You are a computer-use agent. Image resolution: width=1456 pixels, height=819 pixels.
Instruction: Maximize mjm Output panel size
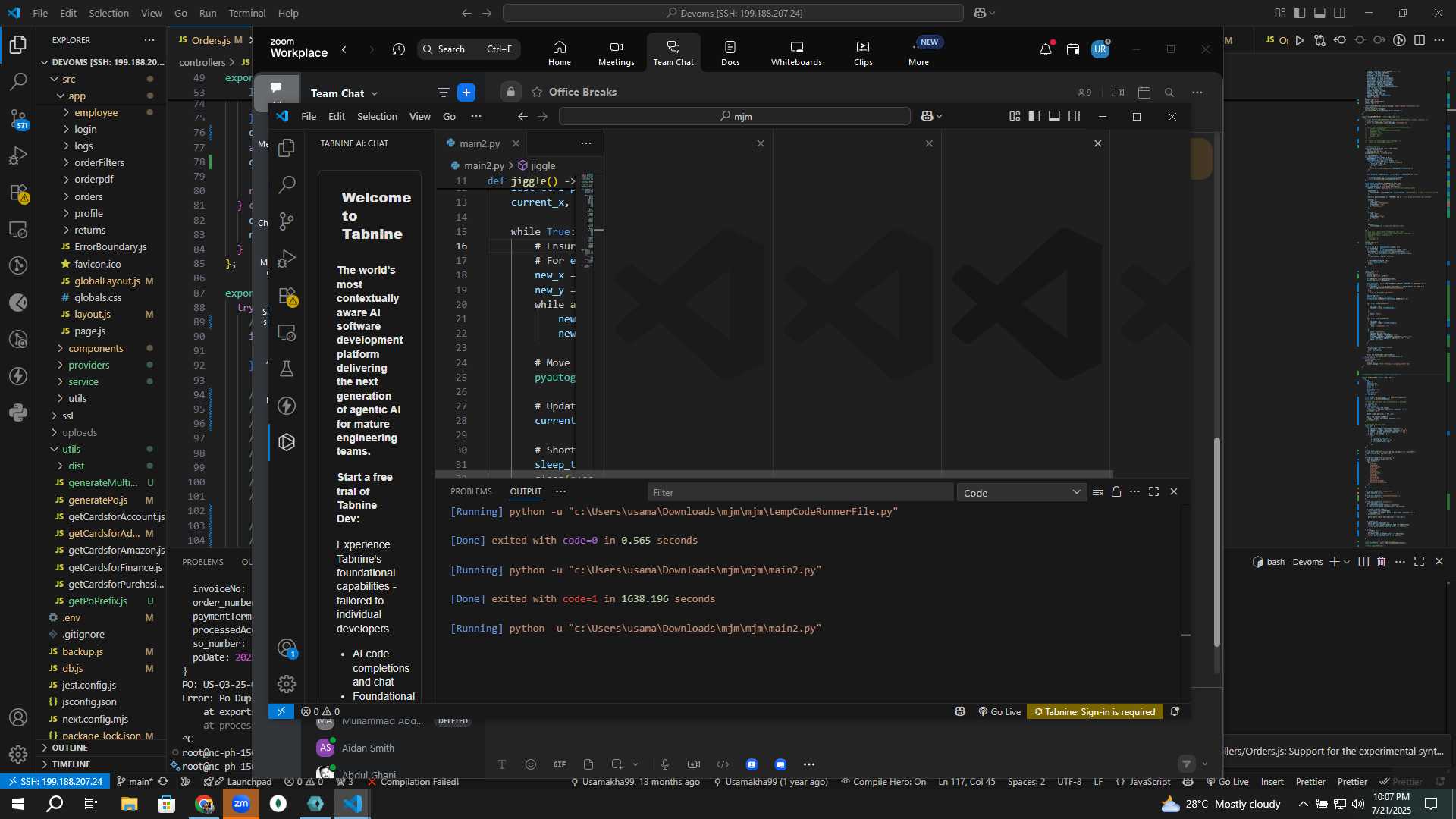pos(1154,492)
